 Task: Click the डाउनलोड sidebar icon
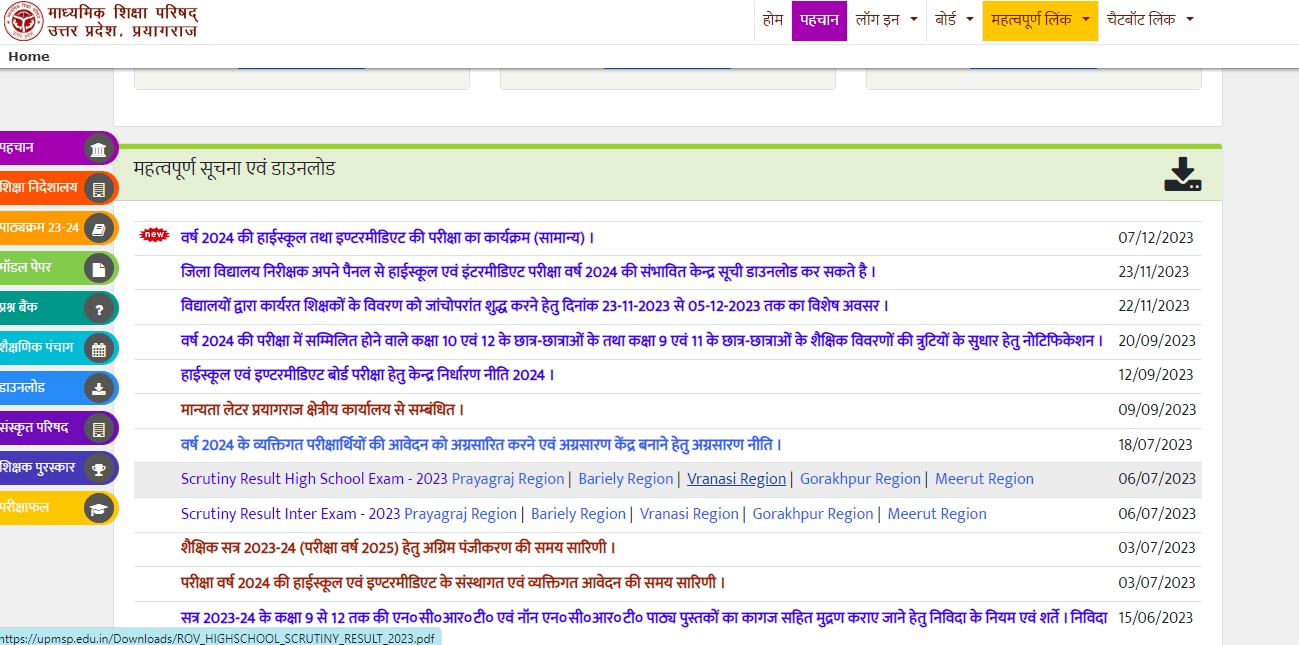click(99, 387)
